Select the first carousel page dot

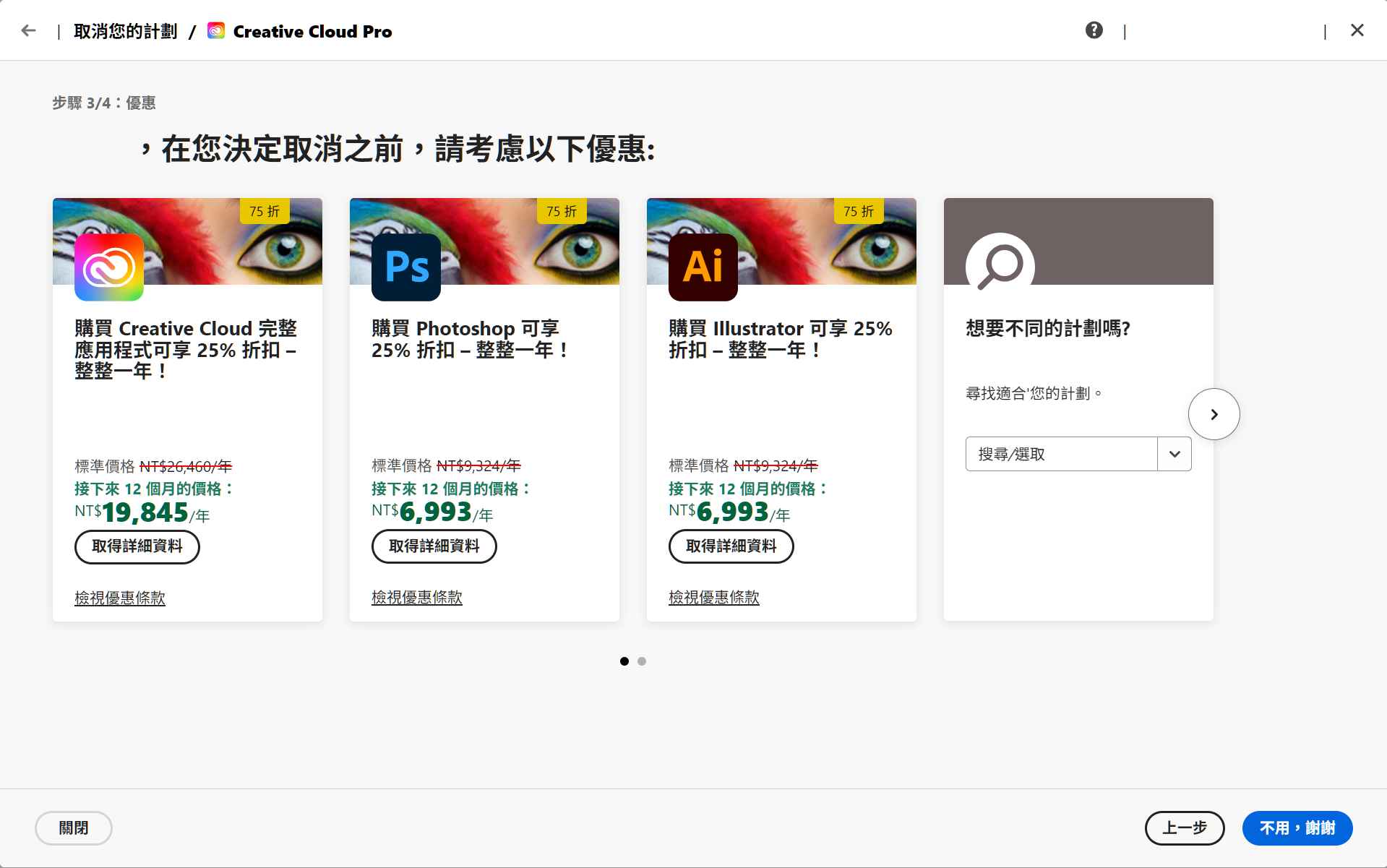click(624, 661)
